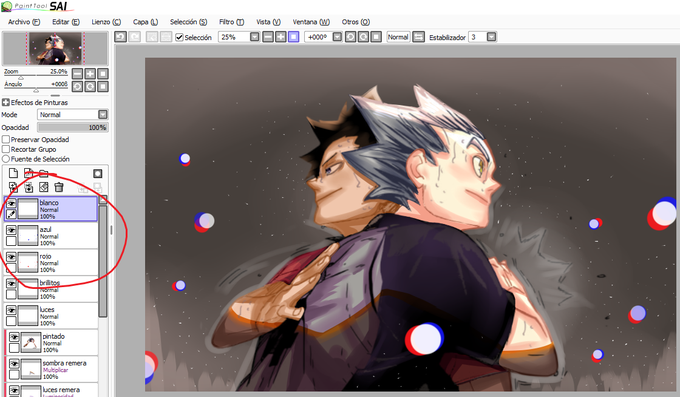
Task: Open the Archivo menu
Action: 24,22
